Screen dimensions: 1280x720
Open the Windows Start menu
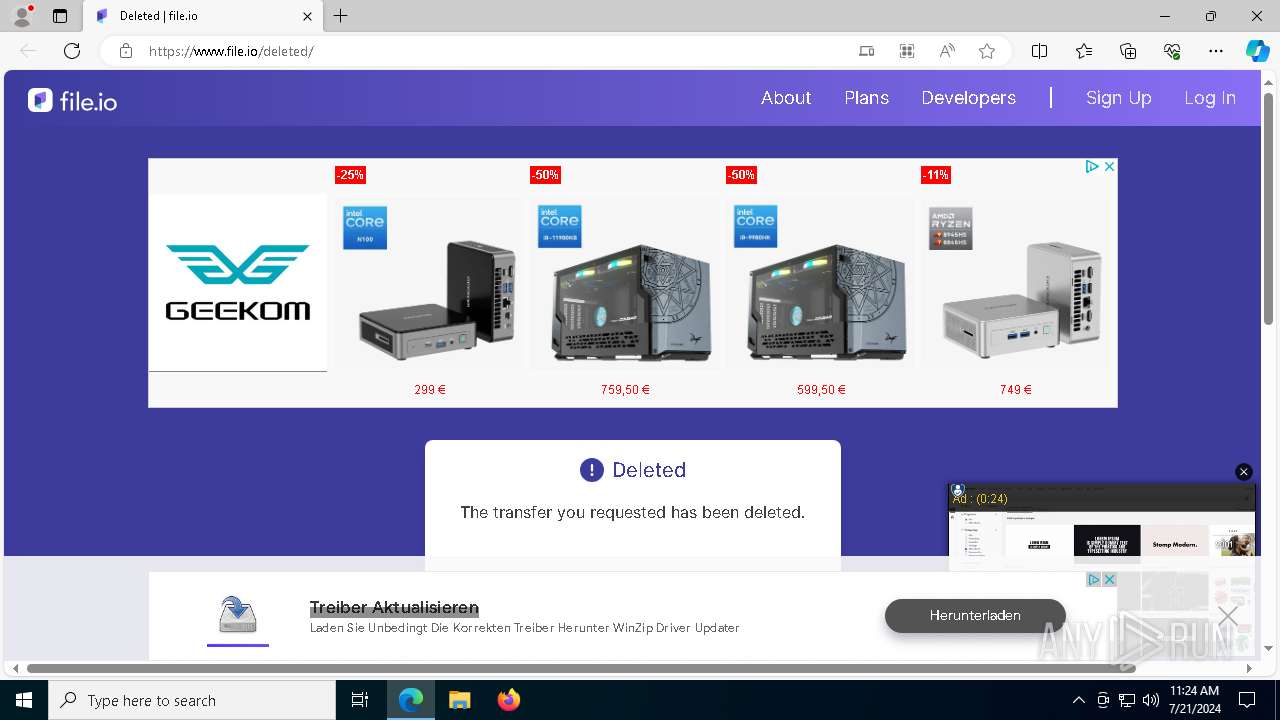click(24, 700)
